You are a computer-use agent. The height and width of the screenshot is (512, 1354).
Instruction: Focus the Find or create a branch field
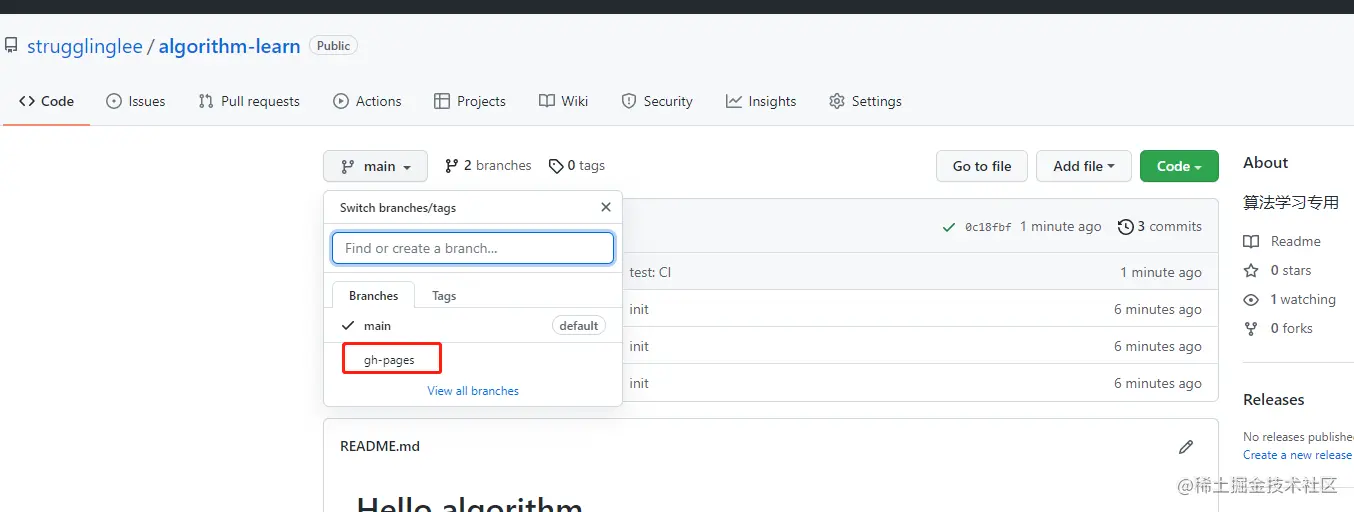[473, 248]
